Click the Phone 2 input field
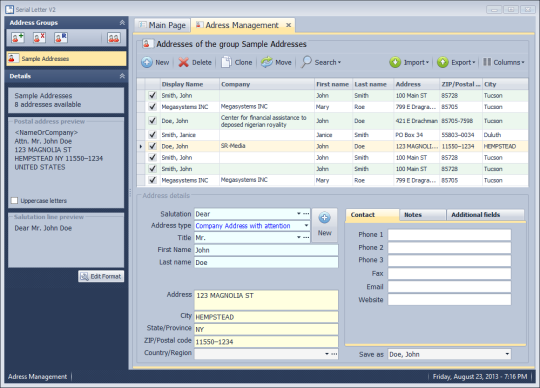The height and width of the screenshot is (388, 540). coord(449,248)
